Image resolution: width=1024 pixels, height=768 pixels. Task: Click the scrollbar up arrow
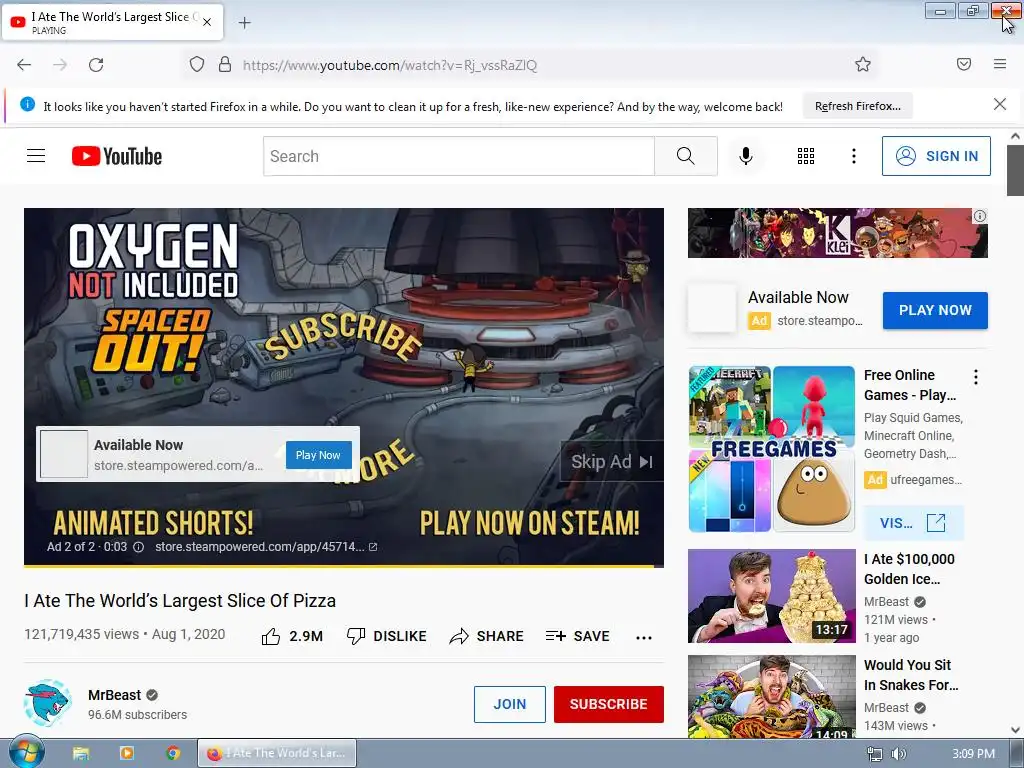point(1015,136)
